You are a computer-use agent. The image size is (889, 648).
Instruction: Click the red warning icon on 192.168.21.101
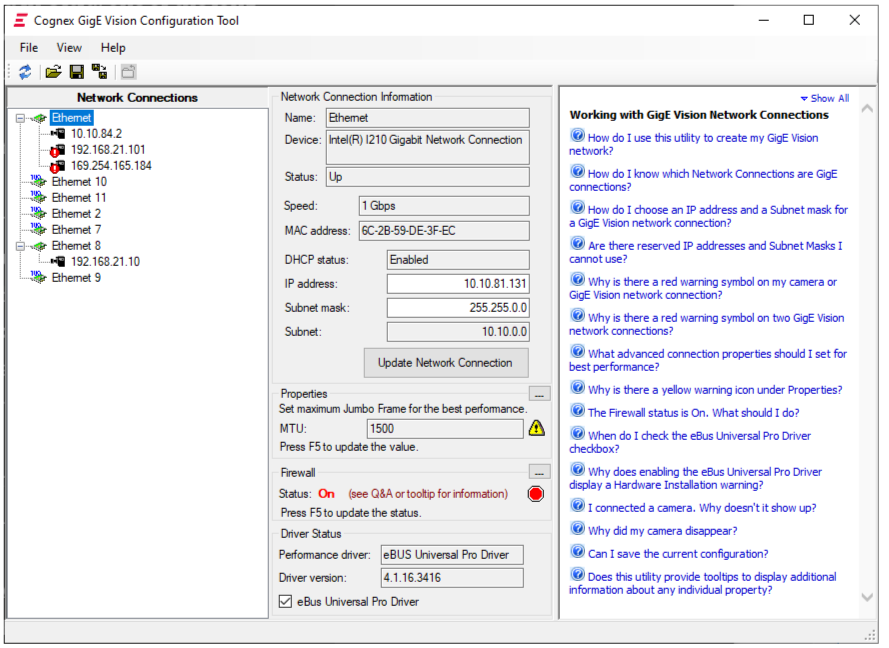pos(55,151)
